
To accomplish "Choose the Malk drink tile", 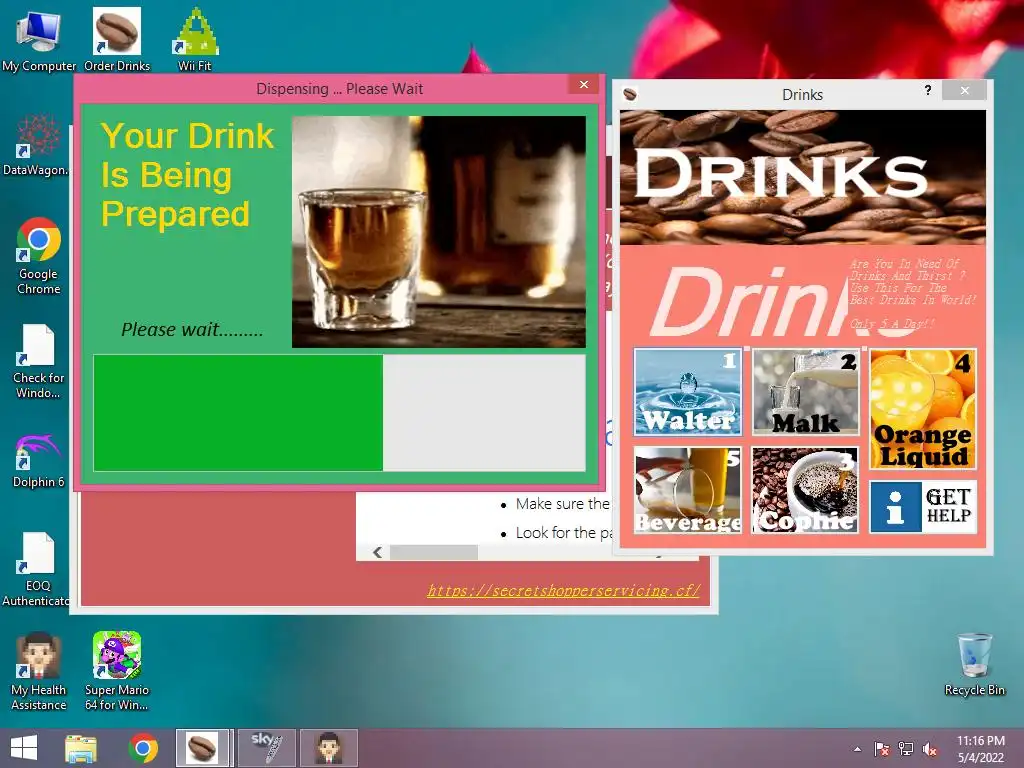I will pyautogui.click(x=805, y=392).
